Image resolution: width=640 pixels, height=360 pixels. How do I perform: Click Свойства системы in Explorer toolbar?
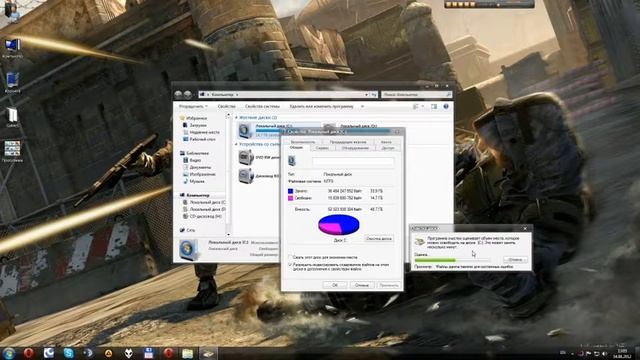(262, 107)
